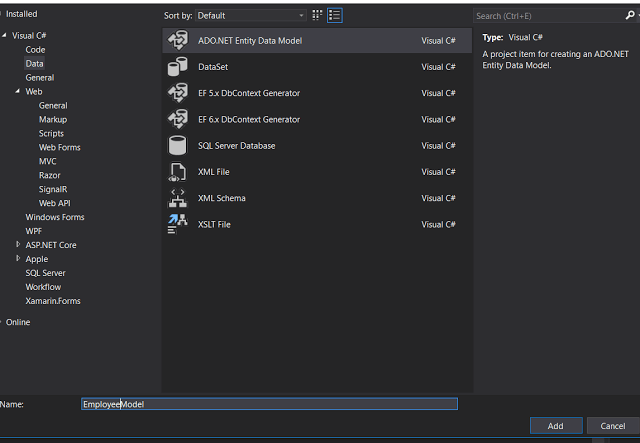Image resolution: width=640 pixels, height=443 pixels.
Task: Select the SQL Server Database icon
Action: (x=178, y=145)
